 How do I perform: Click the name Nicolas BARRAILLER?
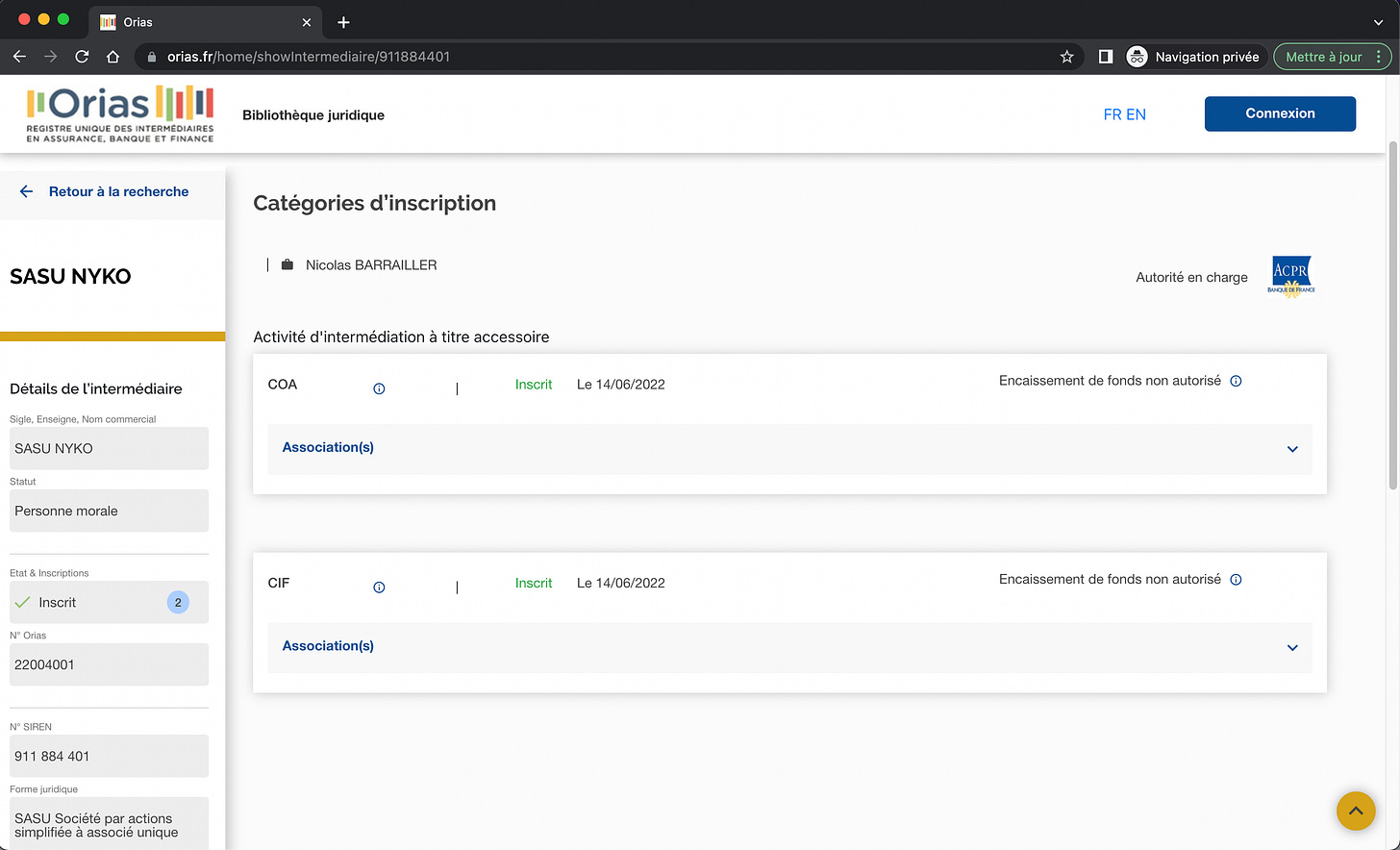click(371, 264)
